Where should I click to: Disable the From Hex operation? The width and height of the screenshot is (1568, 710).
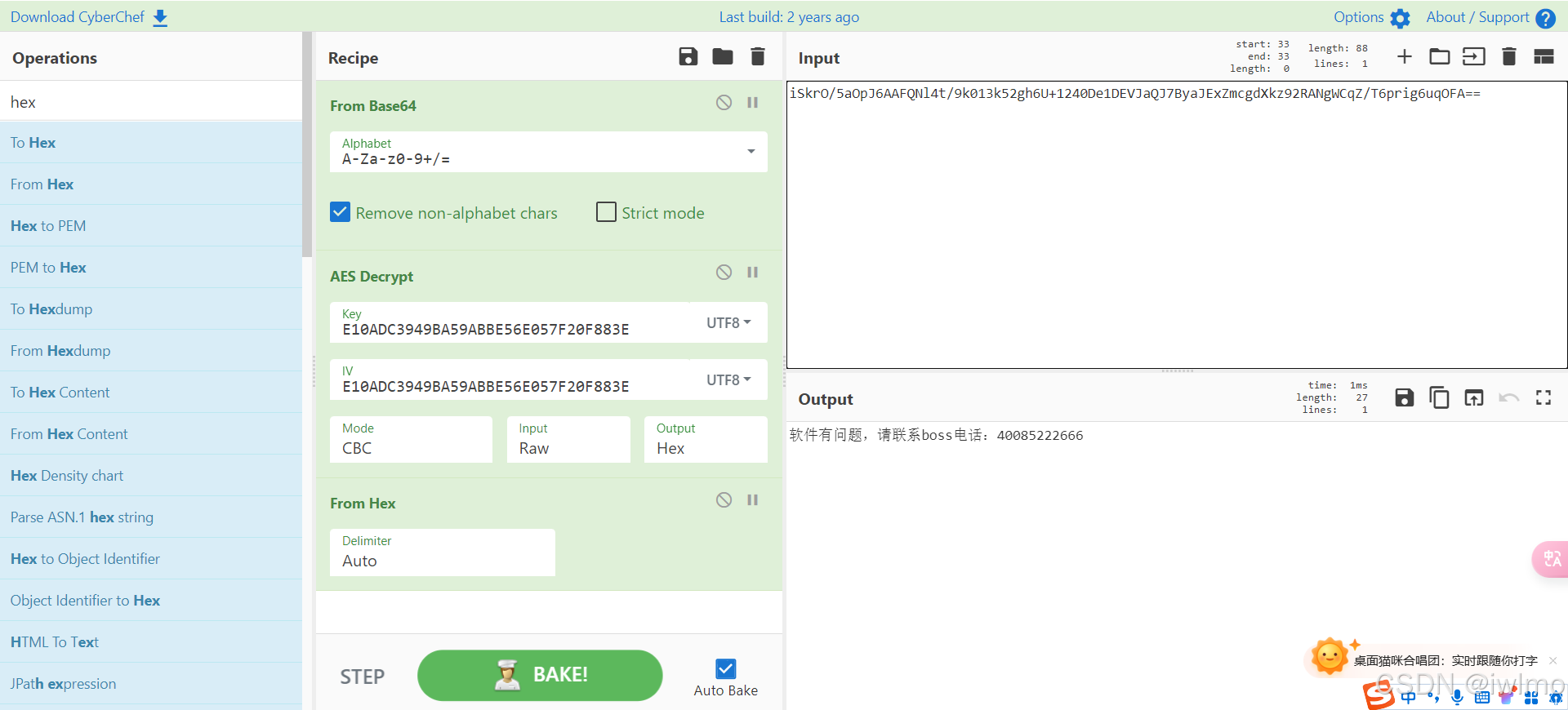pyautogui.click(x=724, y=499)
